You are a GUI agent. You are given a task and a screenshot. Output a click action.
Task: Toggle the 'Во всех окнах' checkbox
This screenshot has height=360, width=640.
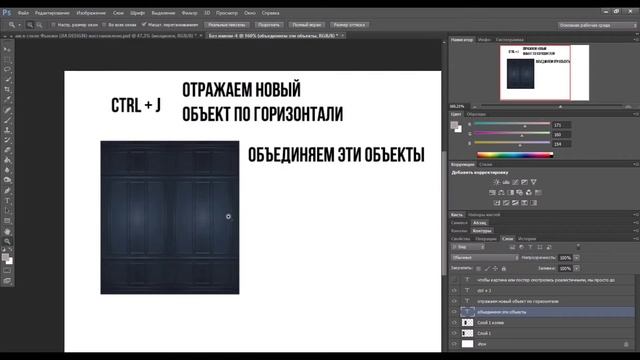coord(104,25)
